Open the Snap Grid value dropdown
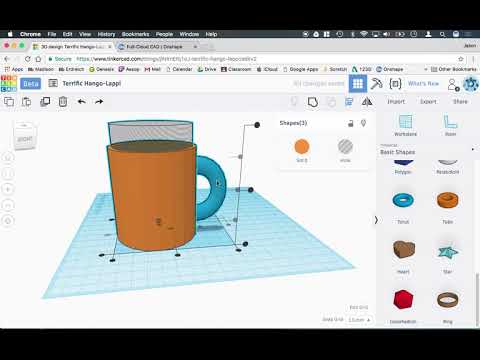The image size is (480, 360). (360, 320)
